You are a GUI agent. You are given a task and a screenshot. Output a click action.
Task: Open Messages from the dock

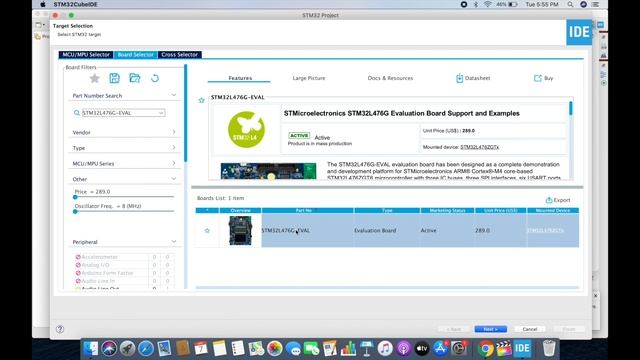pos(293,349)
